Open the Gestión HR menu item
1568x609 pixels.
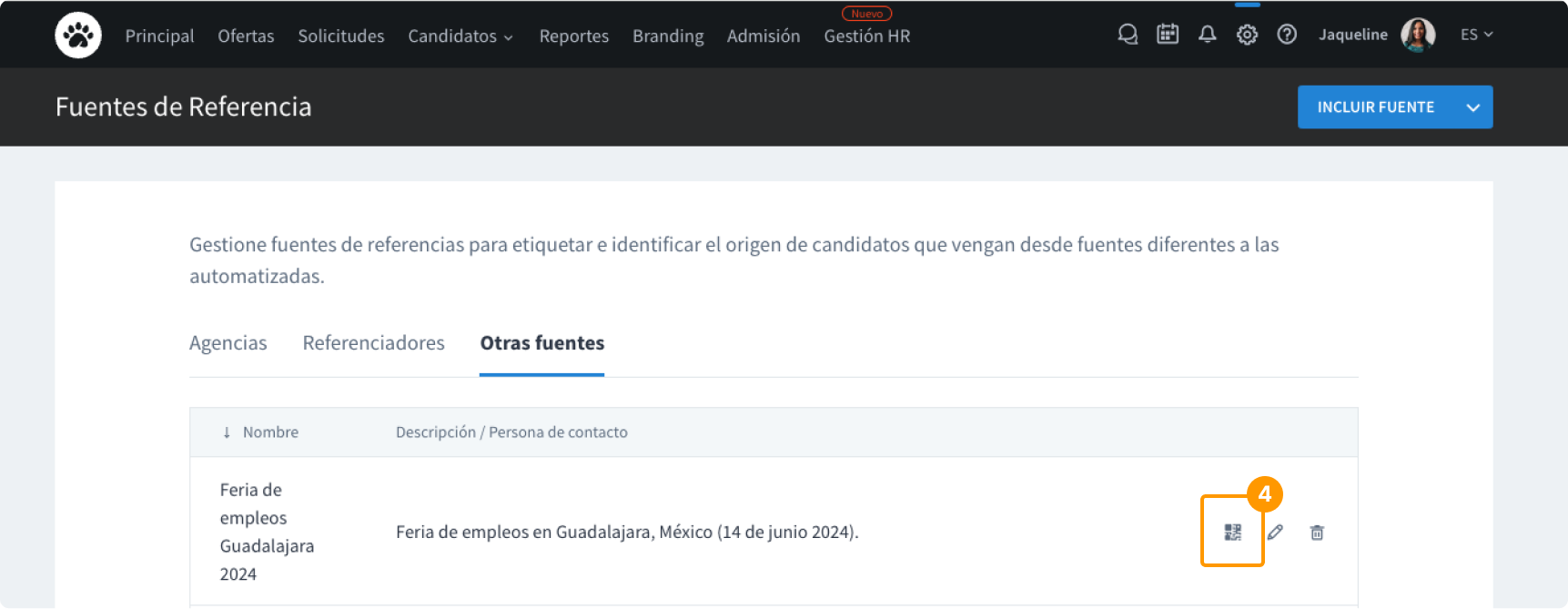[x=866, y=36]
